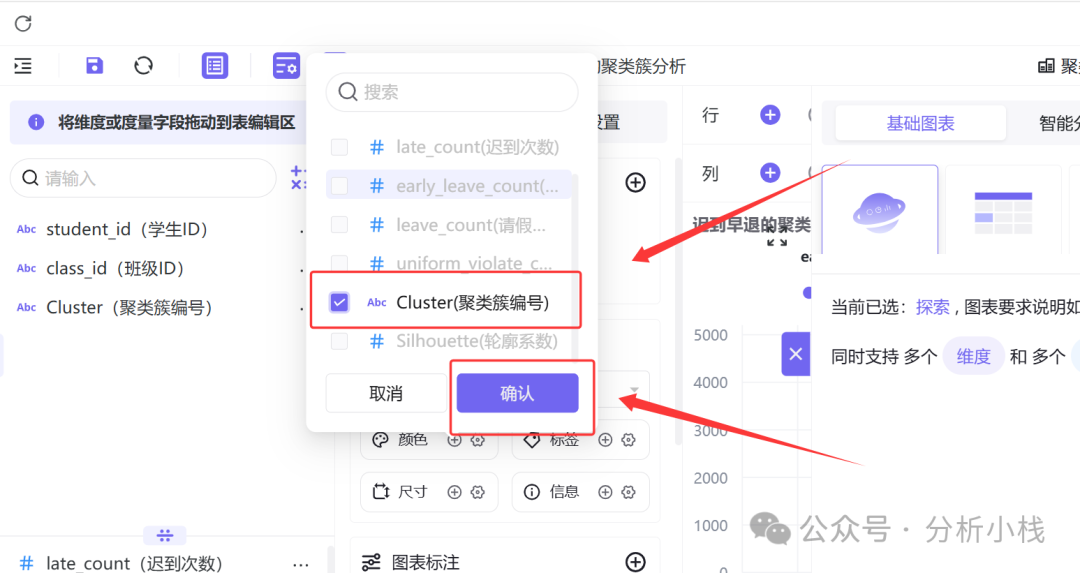Viewport: 1080px width, 573px height.
Task: Click the 尺寸 mark label
Action: (413, 492)
